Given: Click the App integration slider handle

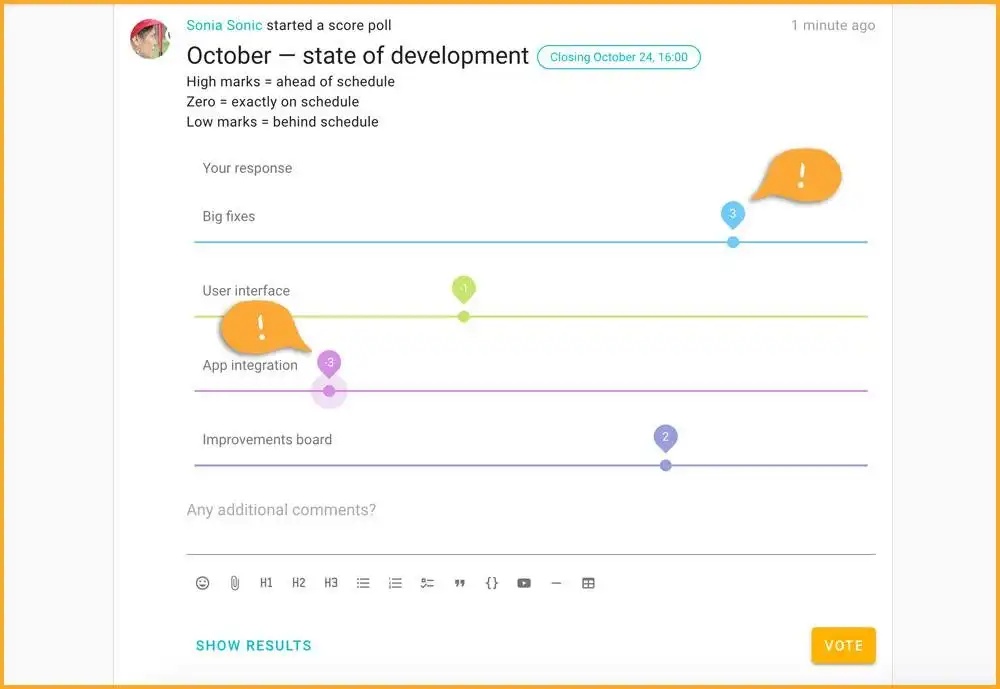Looking at the screenshot, I should pos(329,391).
